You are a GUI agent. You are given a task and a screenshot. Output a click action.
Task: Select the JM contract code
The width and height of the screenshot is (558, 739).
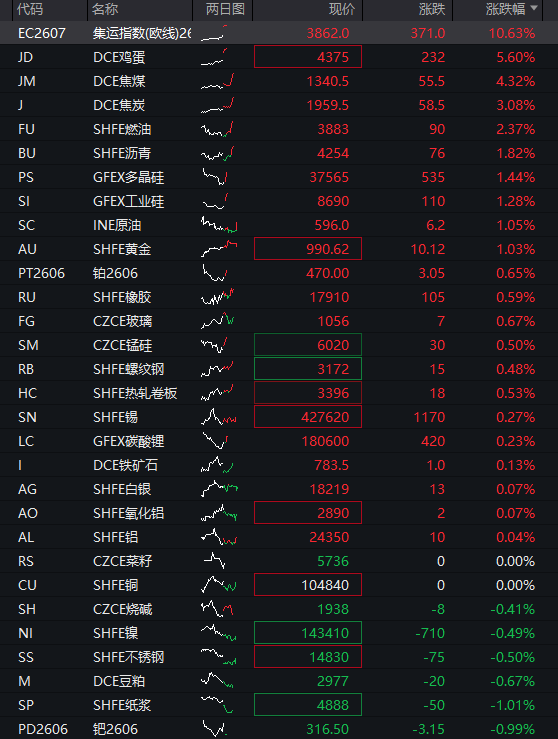[x=27, y=81]
